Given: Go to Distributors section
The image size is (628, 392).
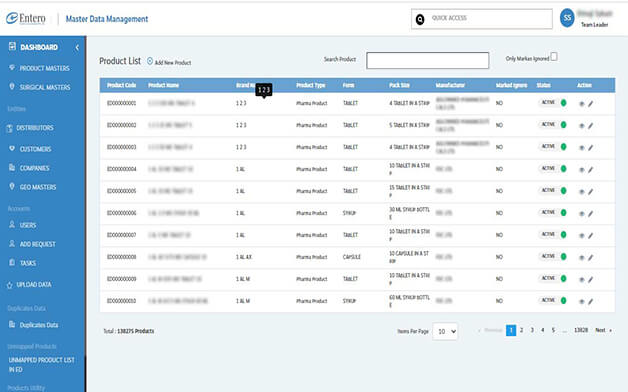Looking at the screenshot, I should point(35,128).
